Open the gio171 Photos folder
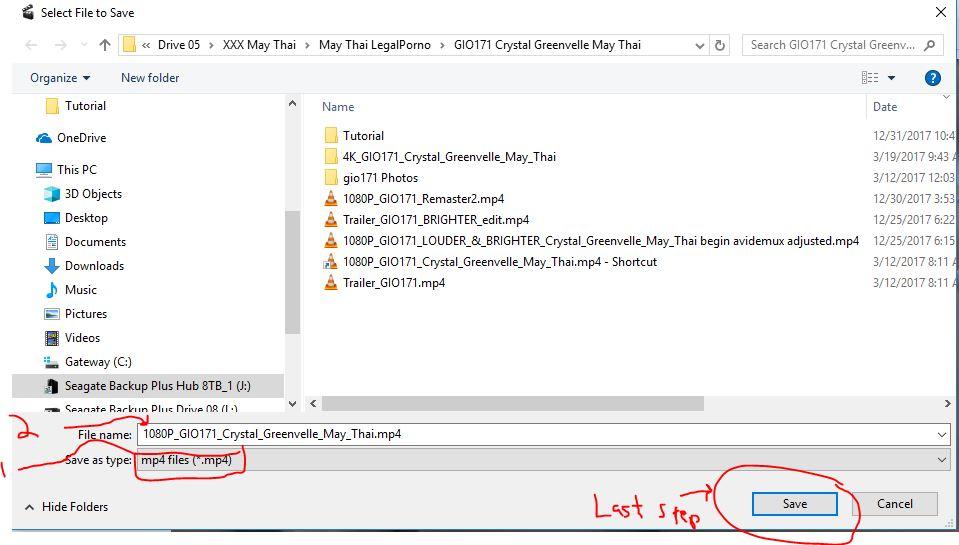The width and height of the screenshot is (959, 545). 380,178
